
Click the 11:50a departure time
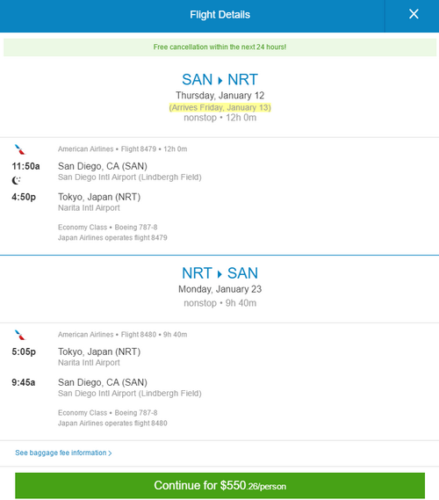click(26, 166)
